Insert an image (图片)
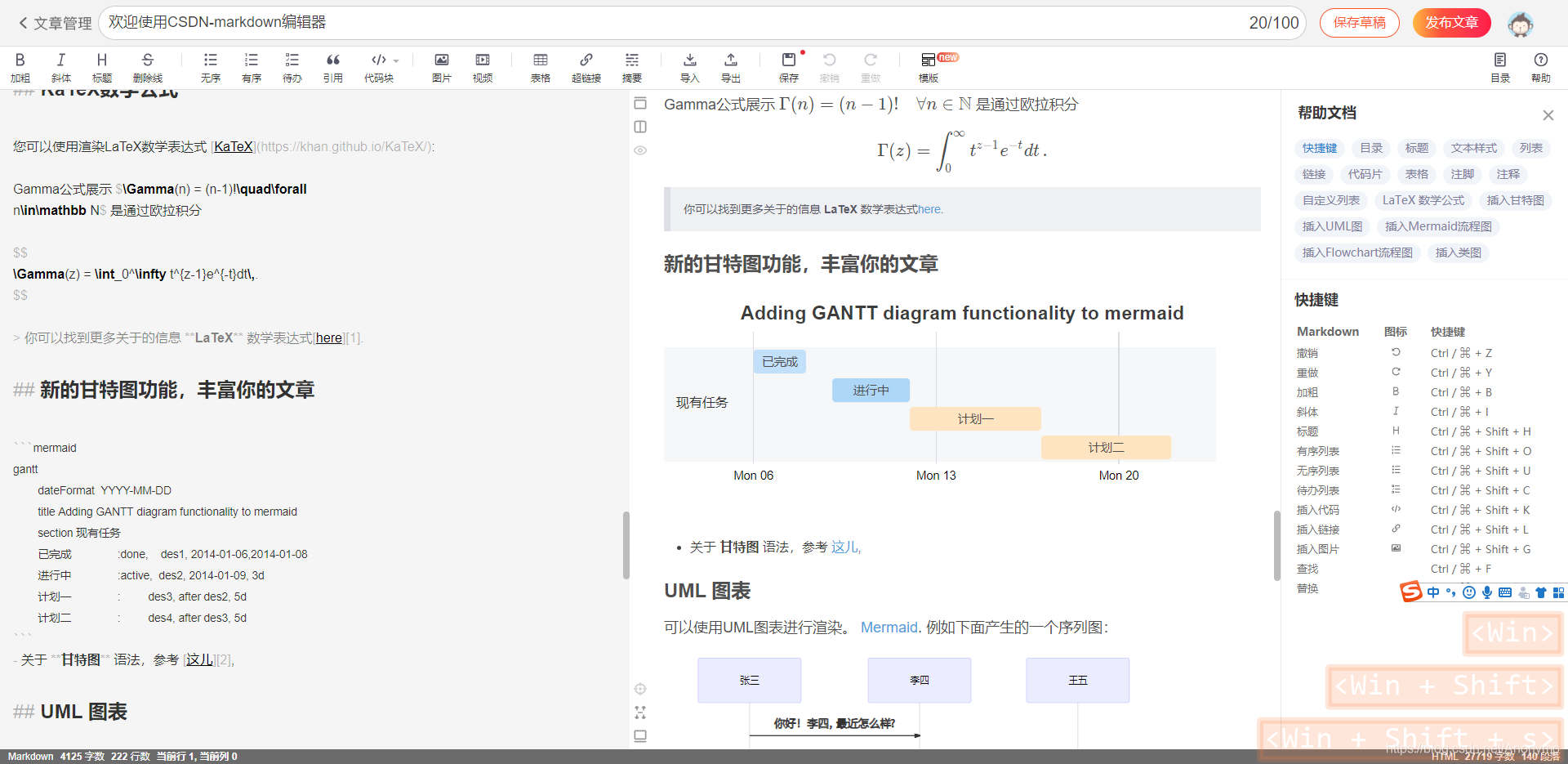The image size is (1568, 764). [442, 67]
